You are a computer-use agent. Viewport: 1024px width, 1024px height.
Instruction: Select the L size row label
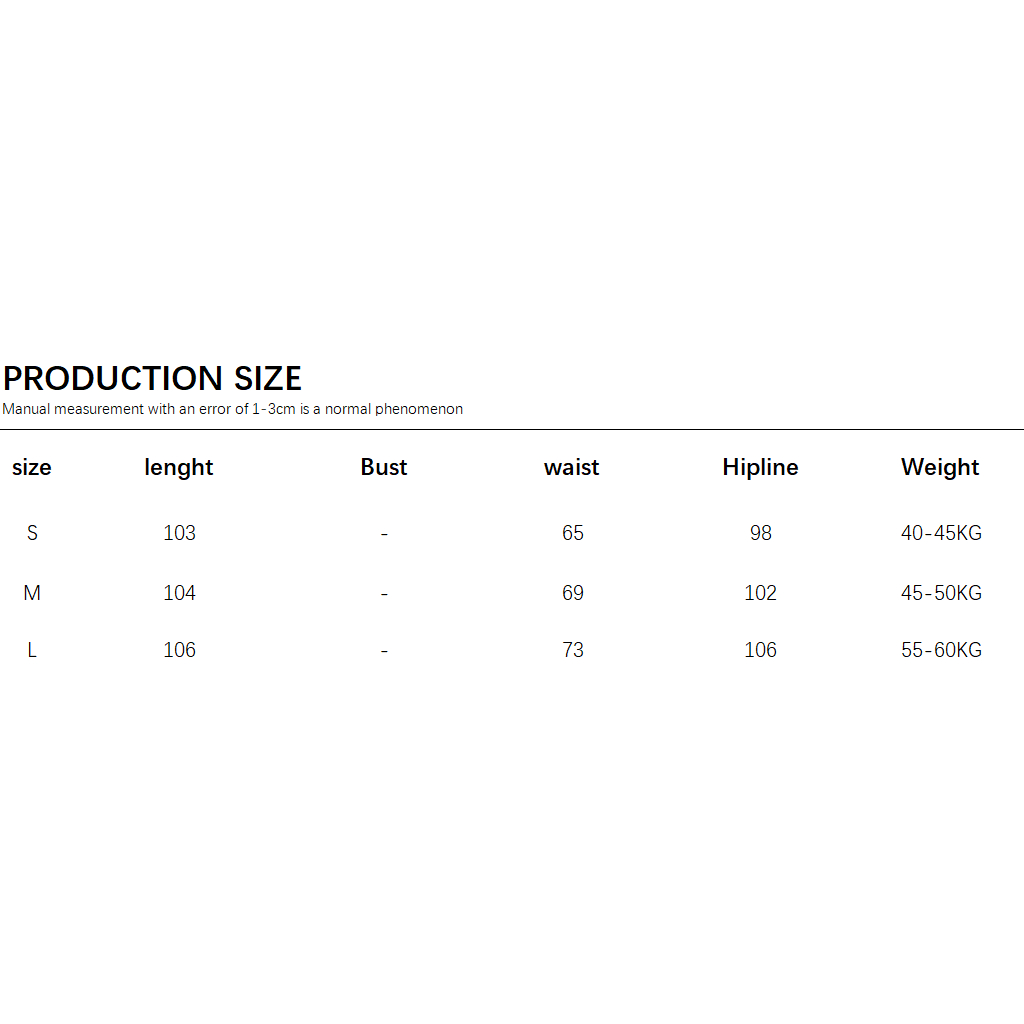(32, 650)
